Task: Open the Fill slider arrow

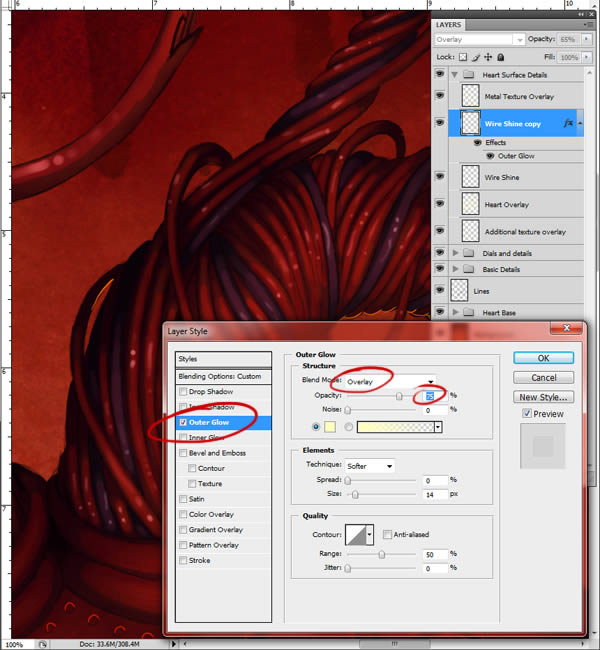Action: [586, 57]
